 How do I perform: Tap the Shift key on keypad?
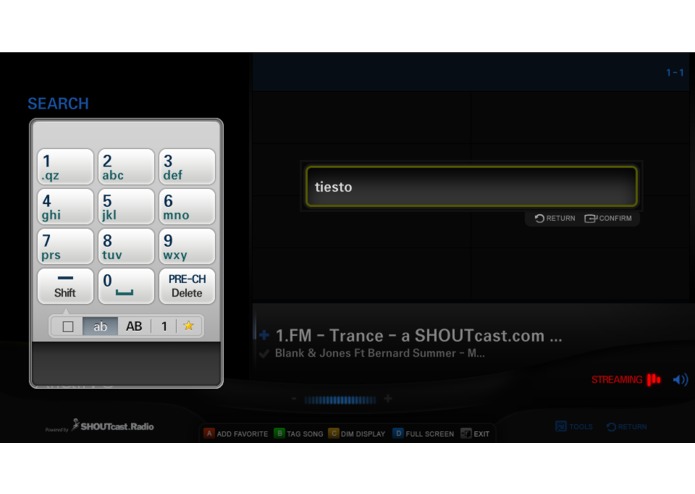pyautogui.click(x=65, y=286)
